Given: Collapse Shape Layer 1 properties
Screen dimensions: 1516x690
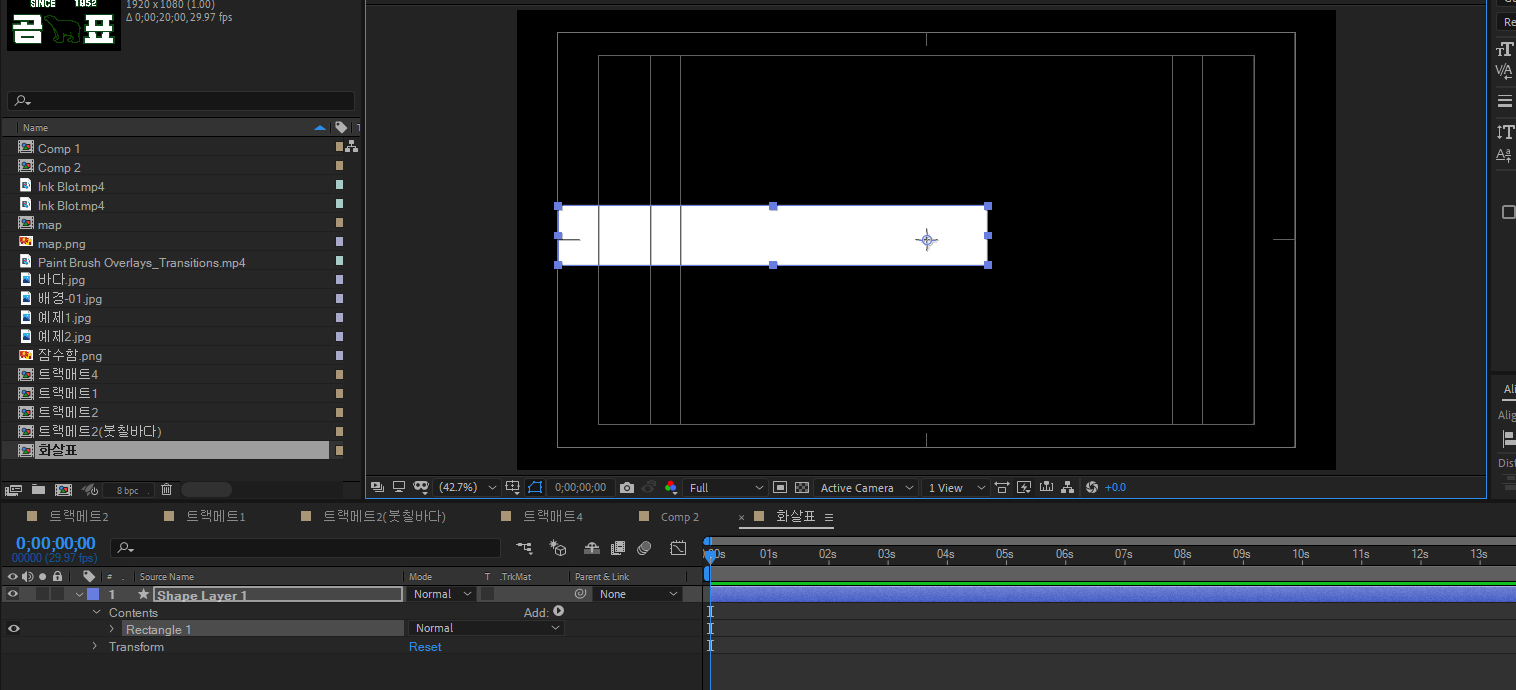Looking at the screenshot, I should pyautogui.click(x=79, y=595).
